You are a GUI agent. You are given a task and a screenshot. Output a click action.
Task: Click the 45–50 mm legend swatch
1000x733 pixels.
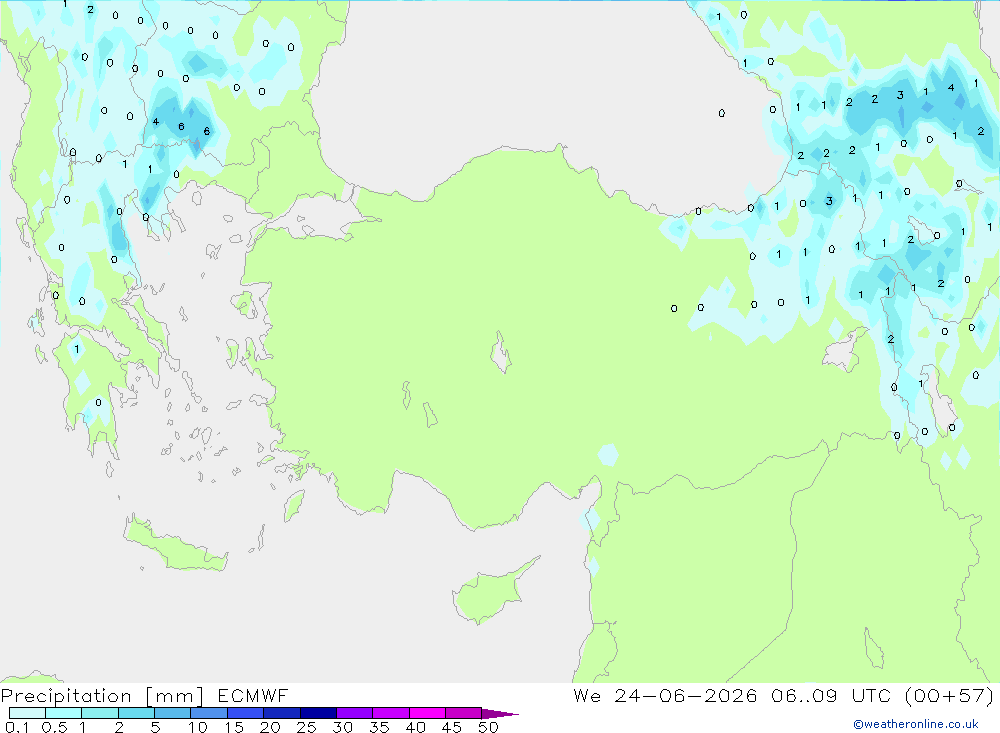(464, 713)
